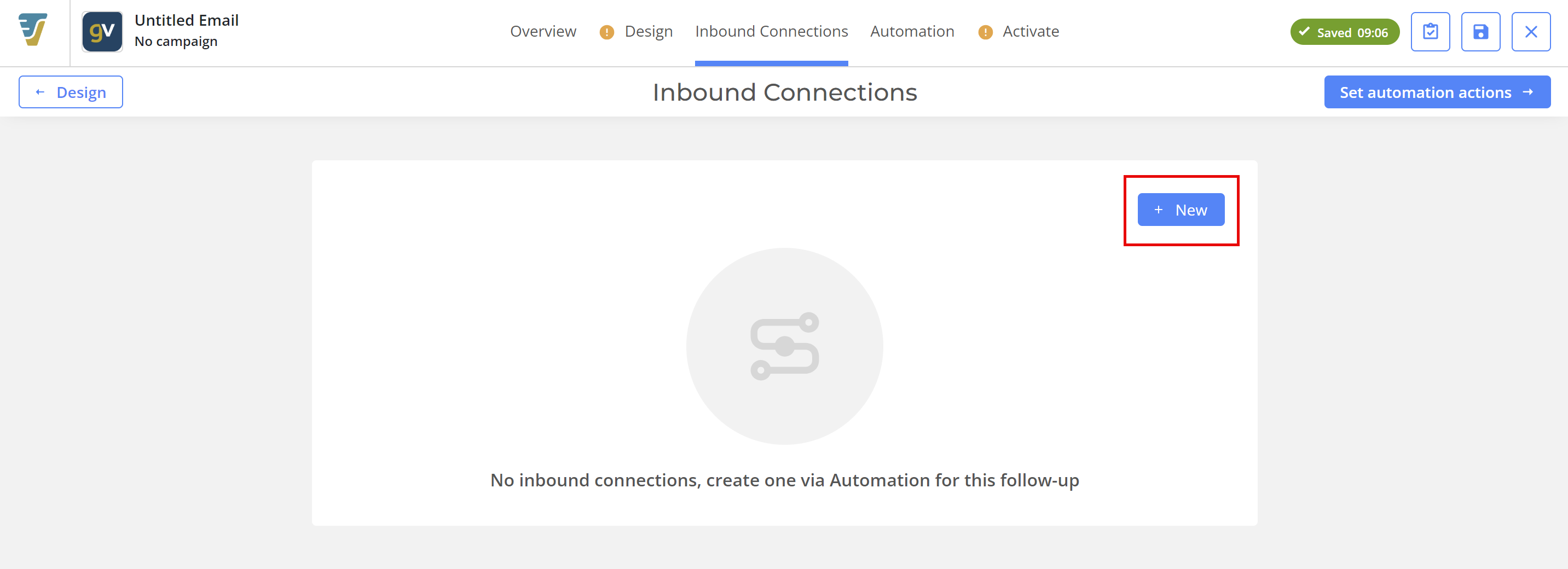1568x569 pixels.
Task: Click the Saved 09:06 status badge
Action: [x=1345, y=32]
